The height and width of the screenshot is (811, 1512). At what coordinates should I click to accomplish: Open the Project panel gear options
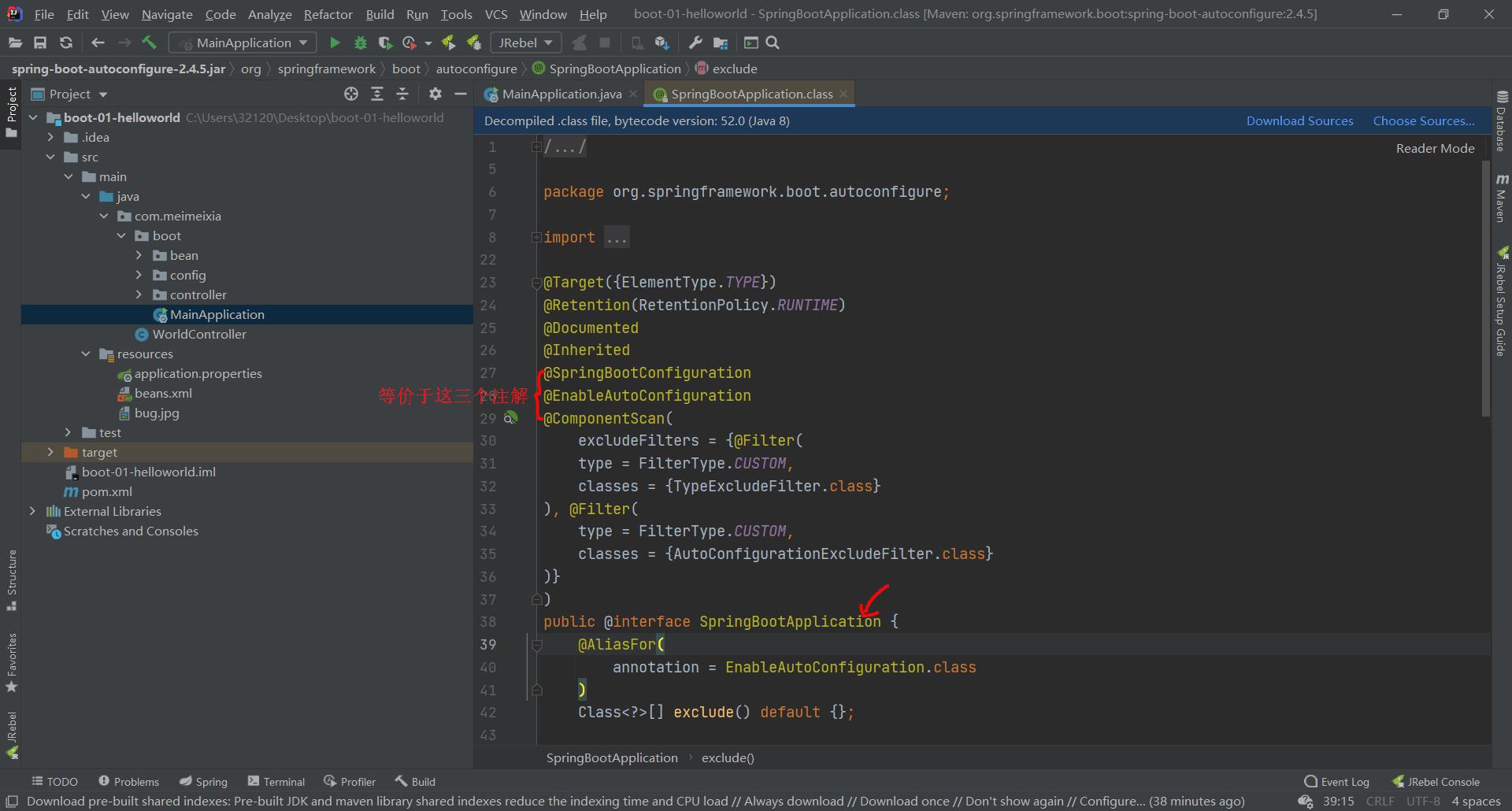(x=435, y=94)
